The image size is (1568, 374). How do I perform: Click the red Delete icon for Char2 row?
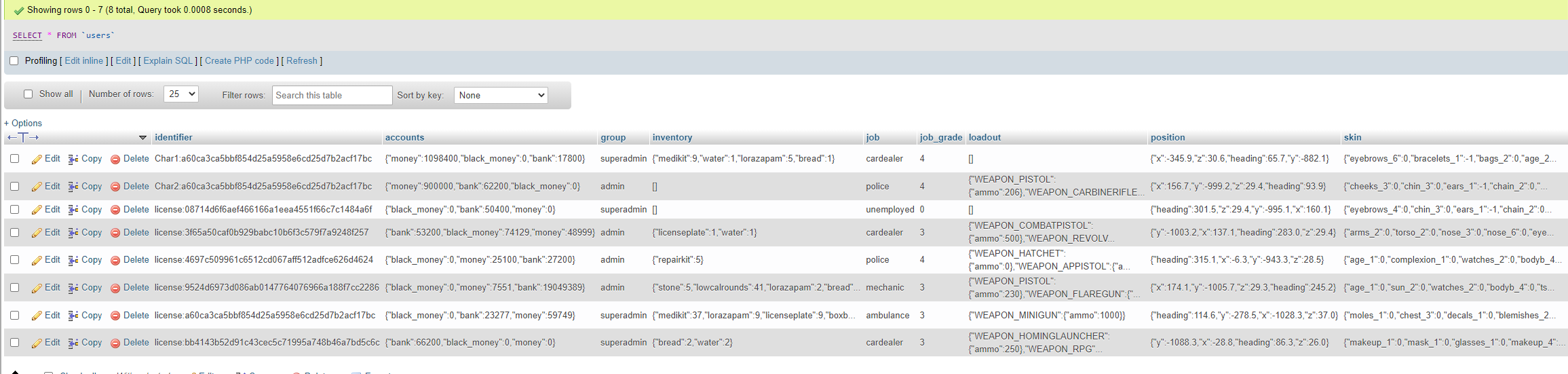click(x=115, y=187)
